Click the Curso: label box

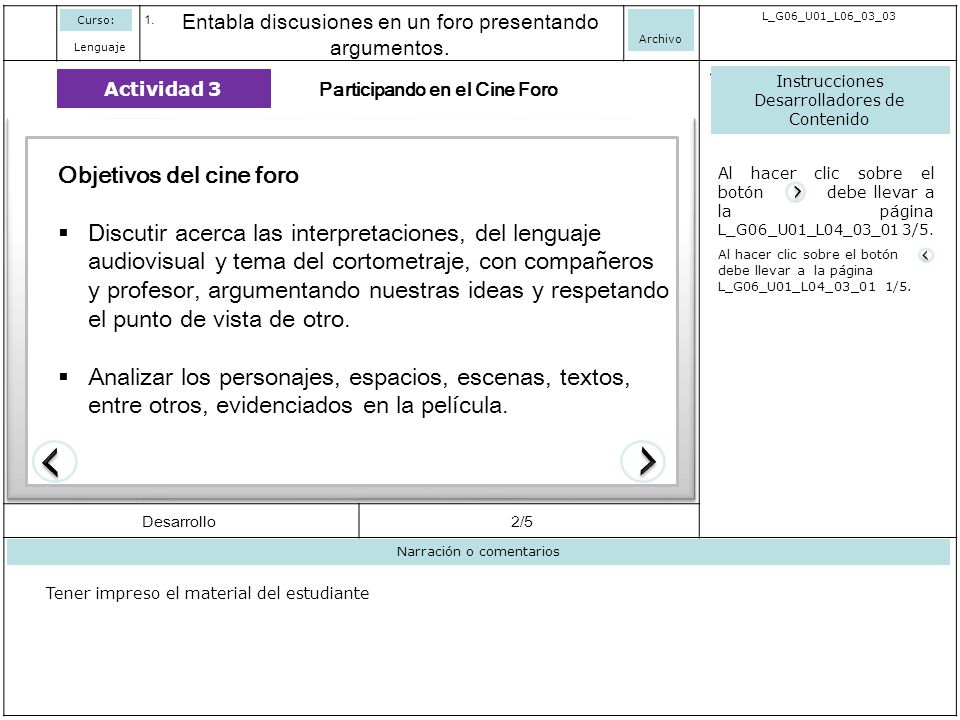coord(96,20)
